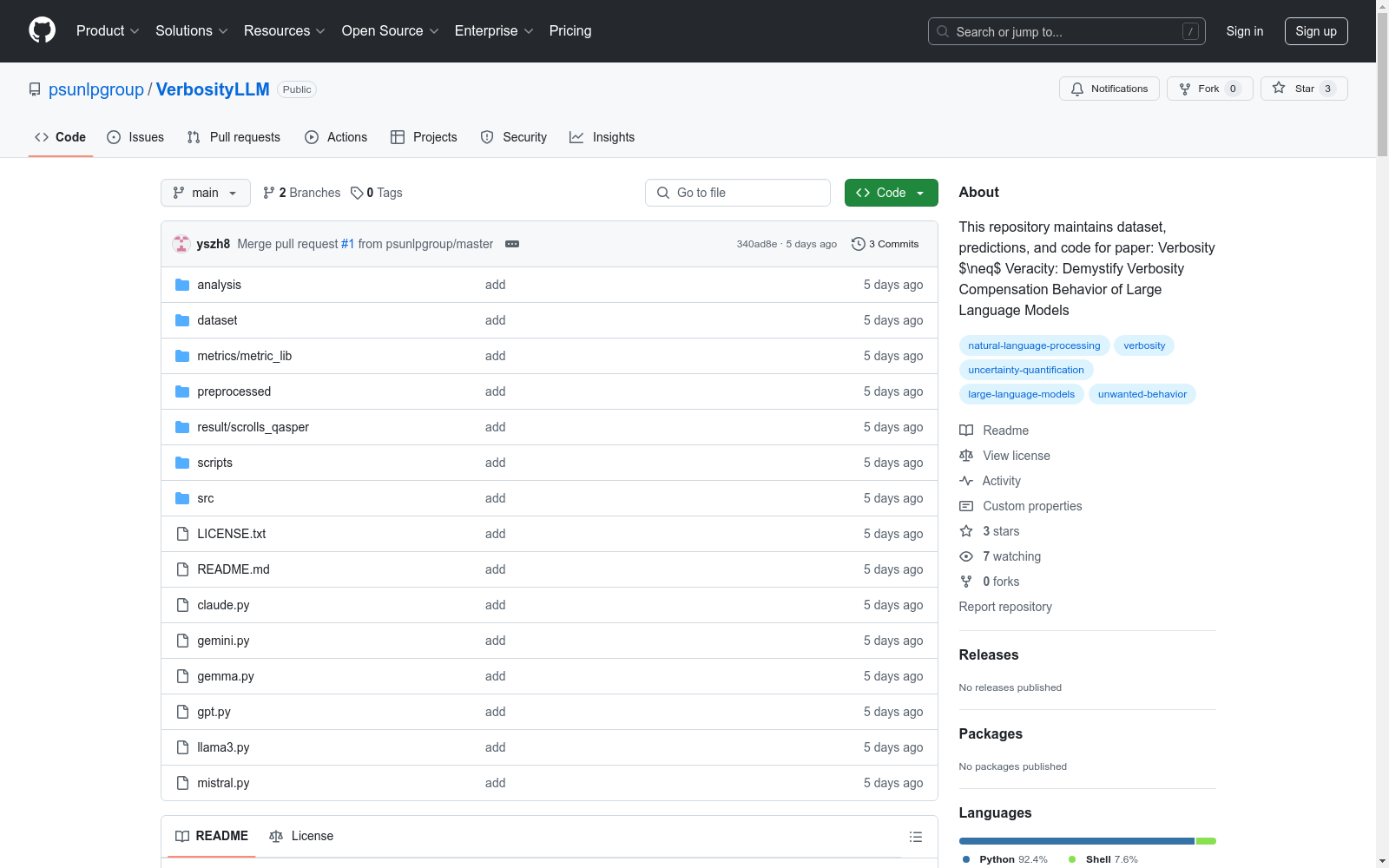Open the gemini.py file
Image resolution: width=1389 pixels, height=868 pixels.
223,641
